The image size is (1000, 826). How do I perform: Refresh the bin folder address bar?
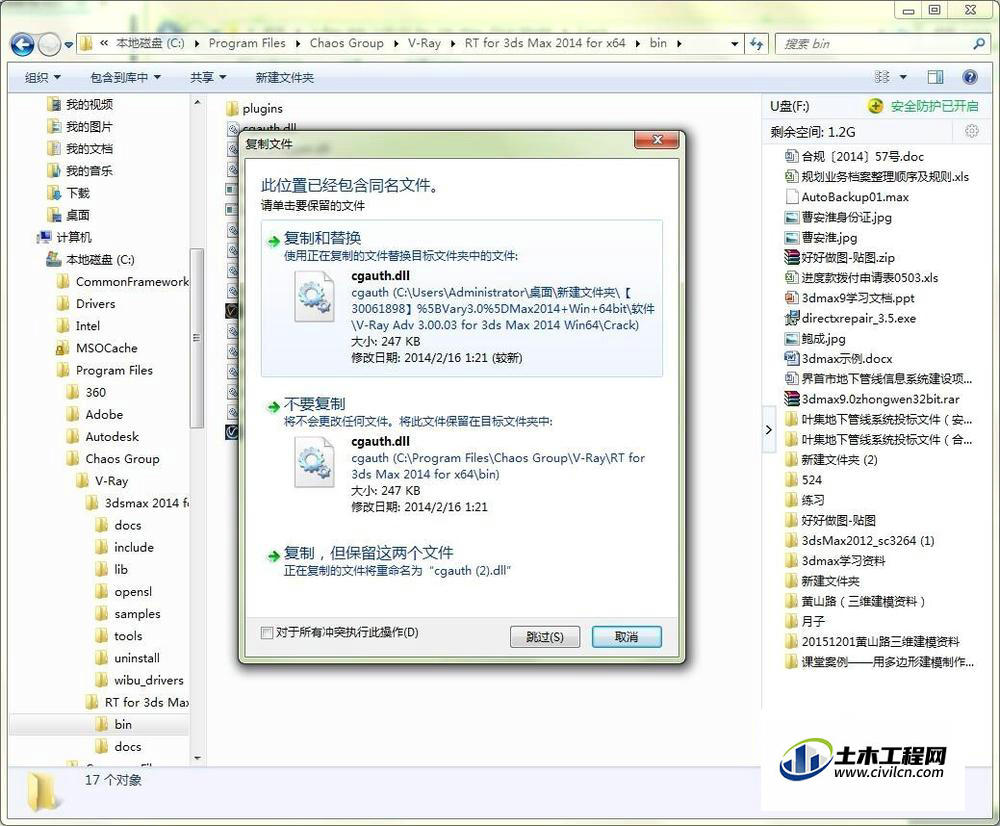(756, 43)
